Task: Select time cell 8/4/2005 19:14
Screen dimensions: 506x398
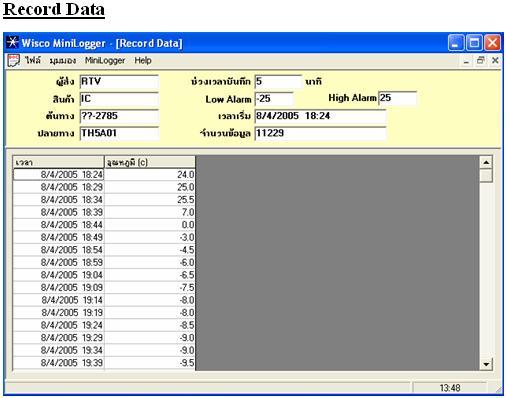Action: [x=59, y=300]
